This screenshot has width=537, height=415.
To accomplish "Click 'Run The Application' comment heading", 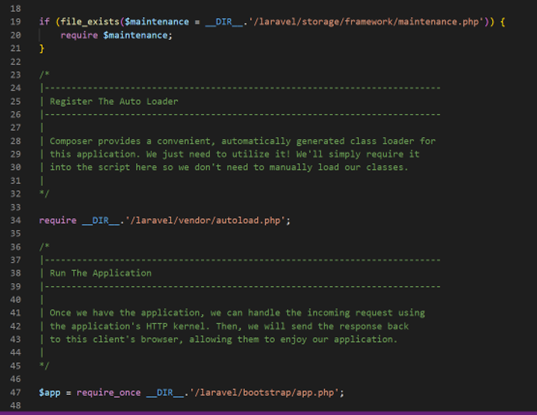I will pyautogui.click(x=101, y=273).
